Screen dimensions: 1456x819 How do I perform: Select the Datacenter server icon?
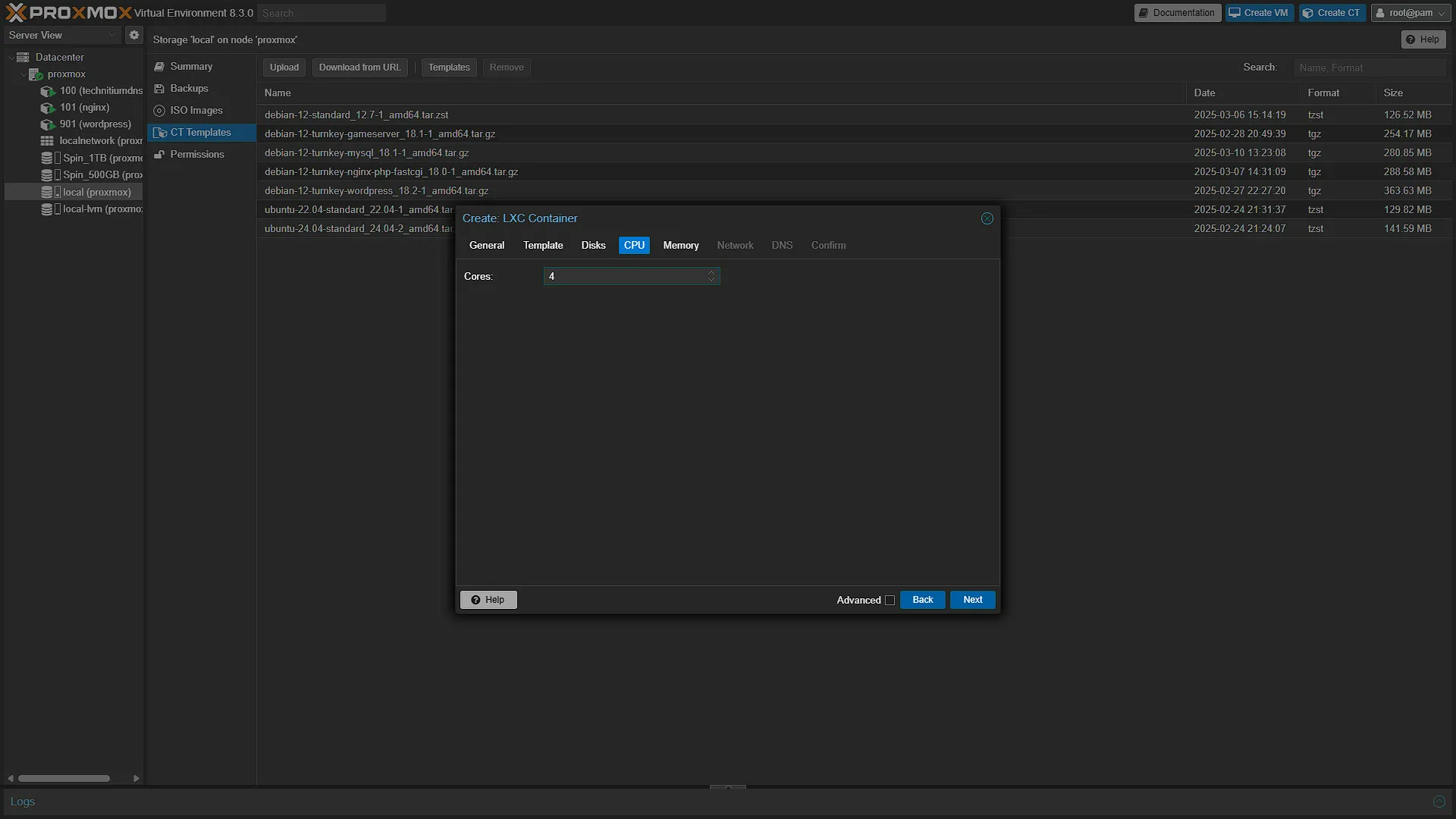(23, 57)
